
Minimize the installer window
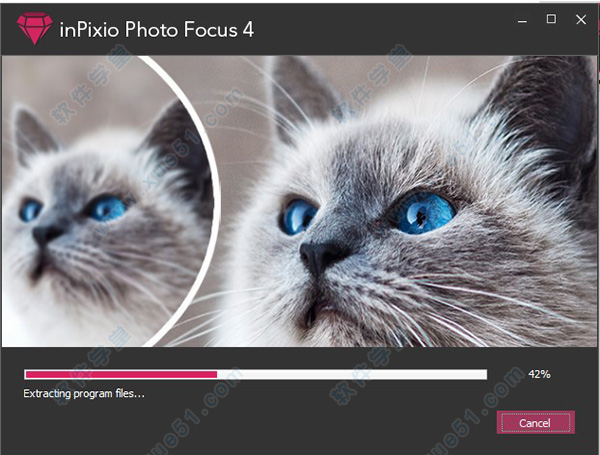tap(522, 21)
